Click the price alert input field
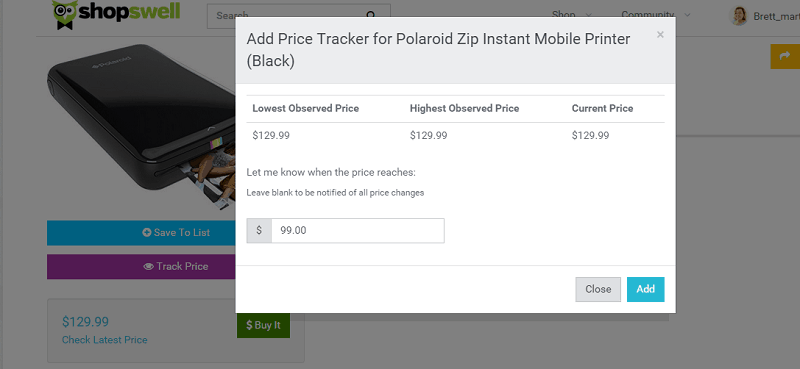The height and width of the screenshot is (369, 800). [x=358, y=231]
